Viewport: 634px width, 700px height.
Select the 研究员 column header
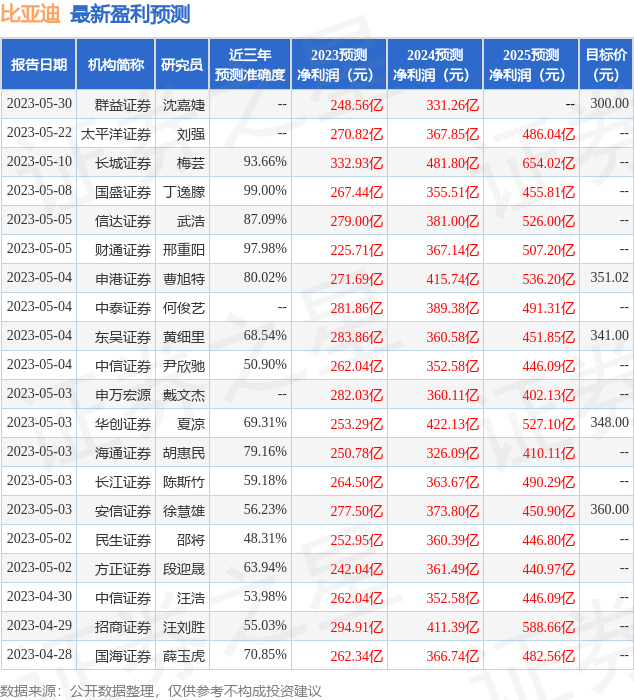[182, 64]
